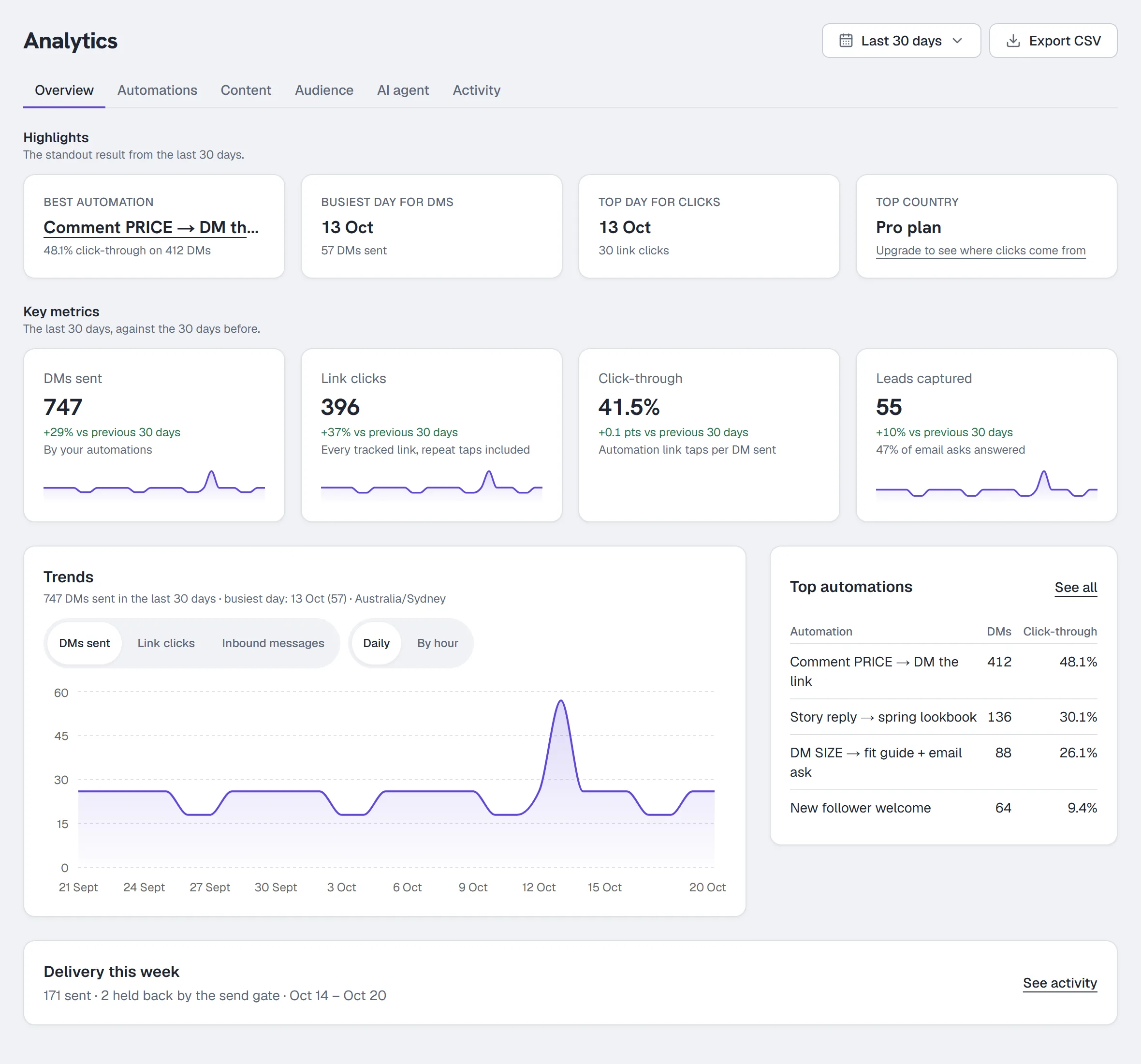Click the Pro plan top country text

point(908,227)
